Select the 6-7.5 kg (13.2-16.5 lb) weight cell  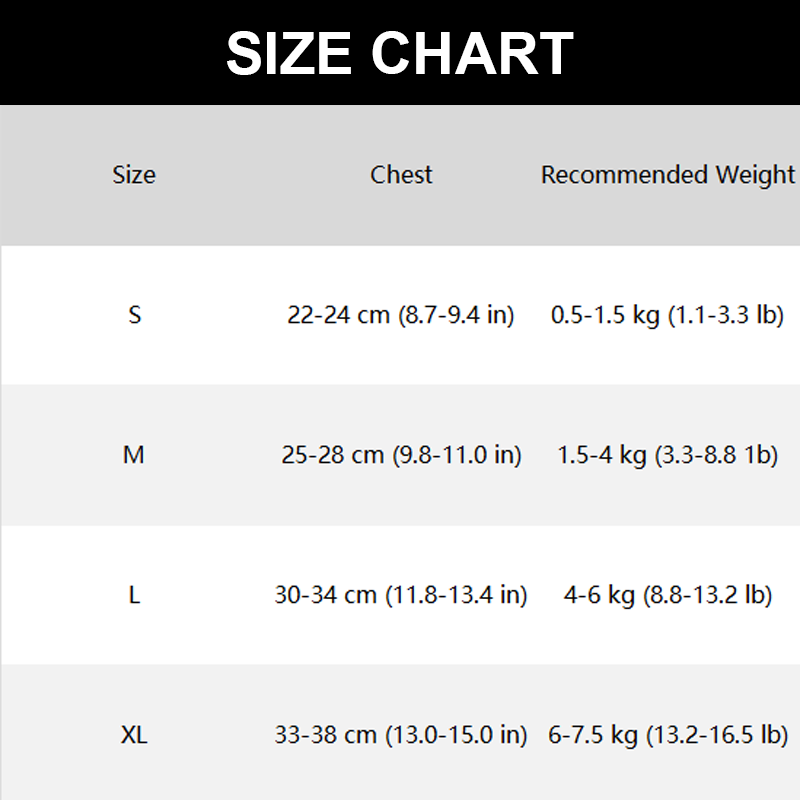(x=668, y=735)
